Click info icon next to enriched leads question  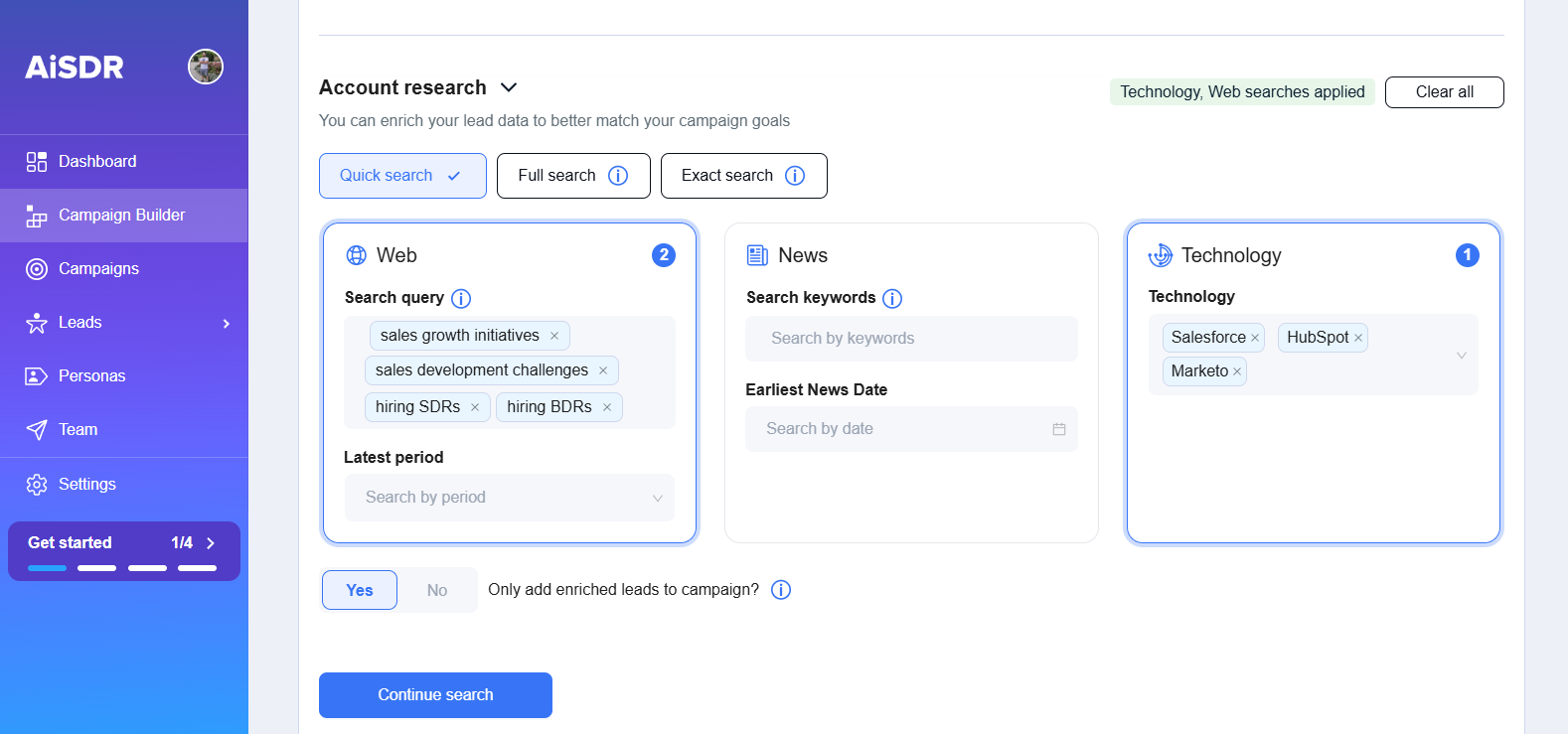(x=781, y=590)
